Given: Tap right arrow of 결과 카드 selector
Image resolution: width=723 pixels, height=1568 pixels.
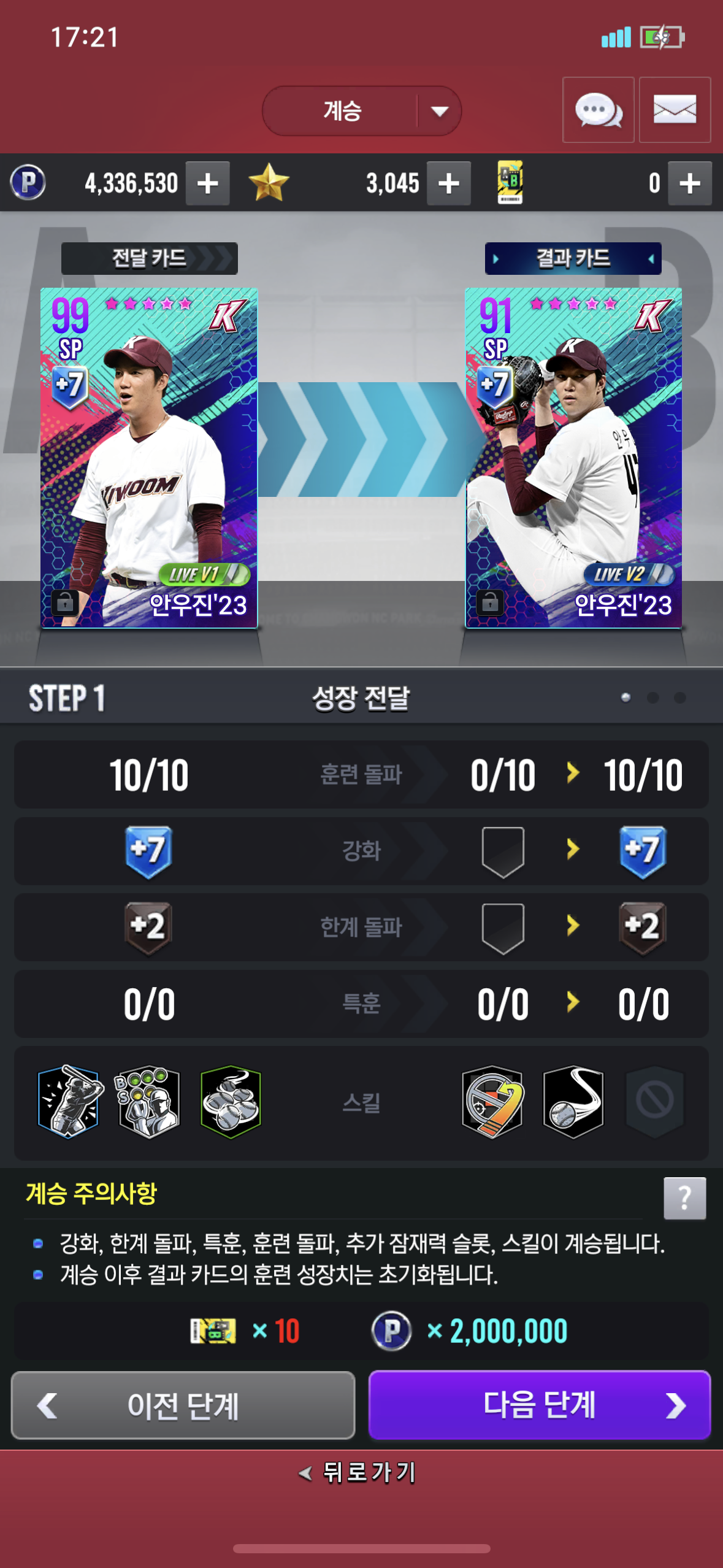Looking at the screenshot, I should [x=651, y=259].
